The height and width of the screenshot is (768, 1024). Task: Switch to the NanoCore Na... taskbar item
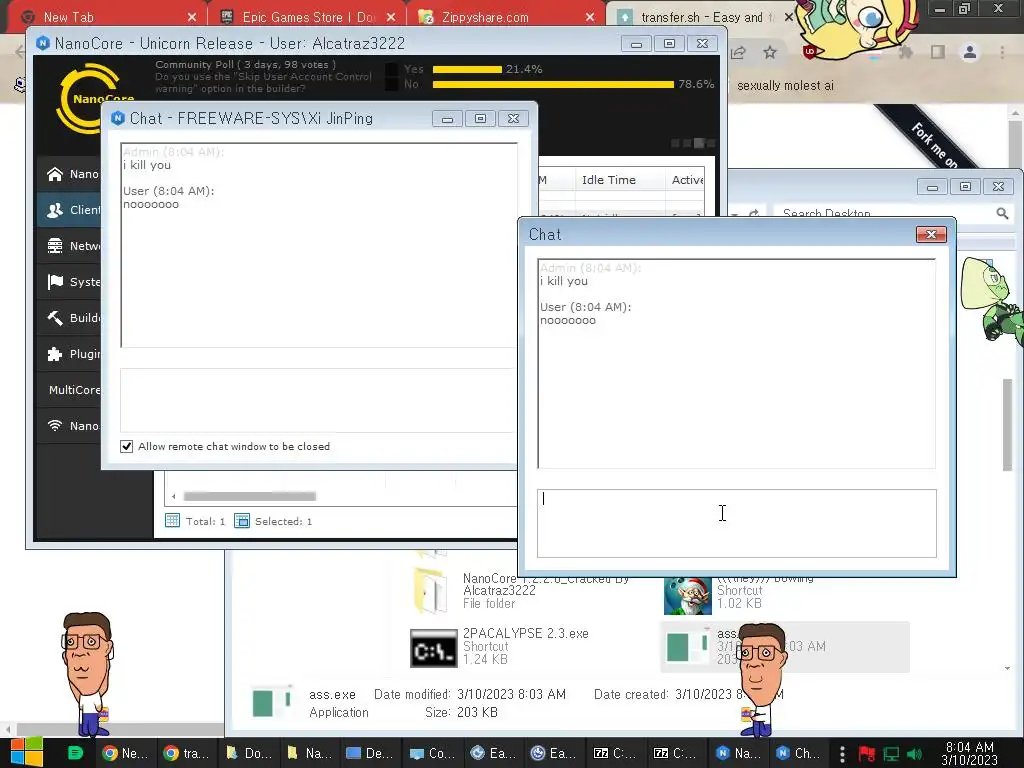738,753
